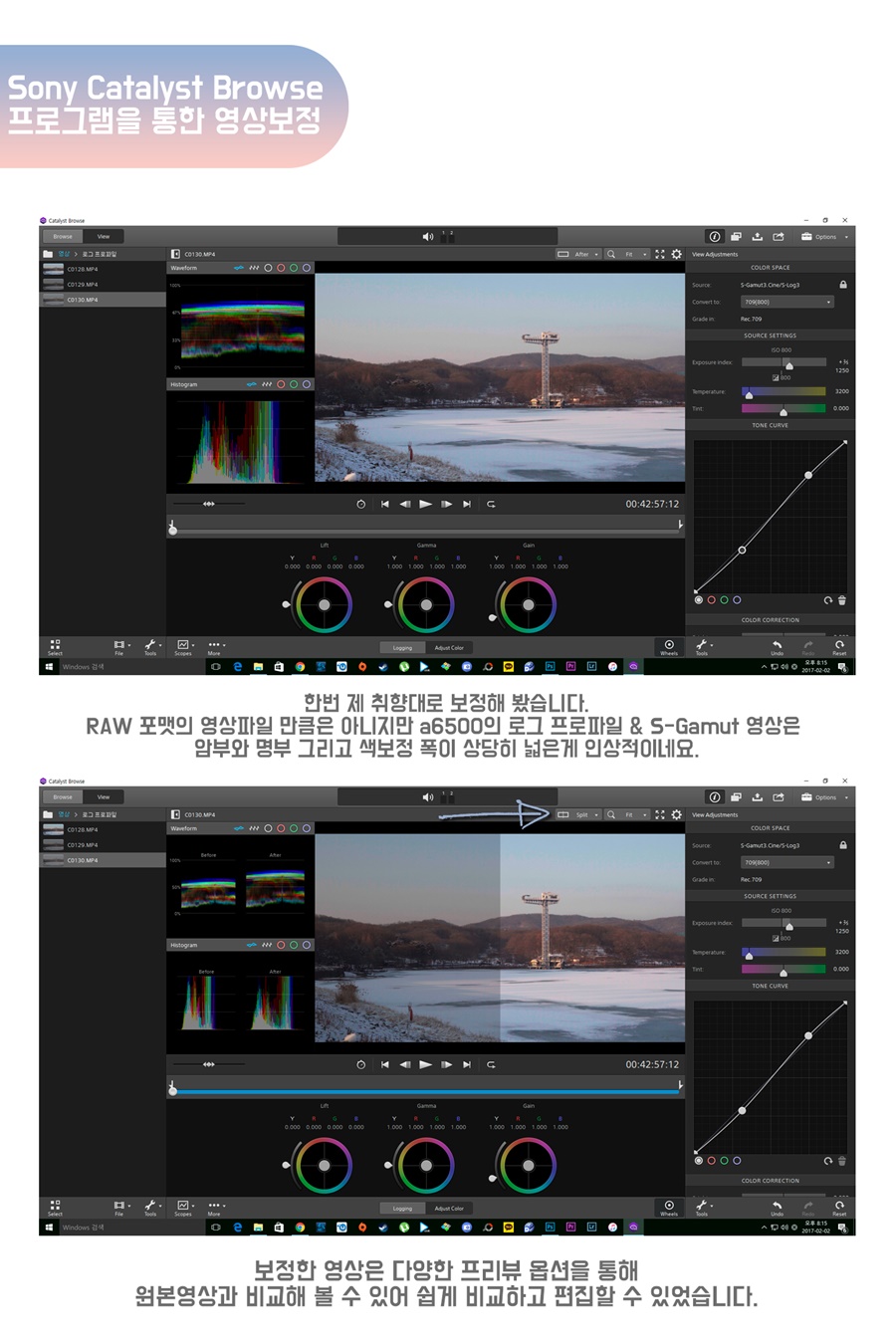Screen dimensions: 896x1344
Task: Click the zoom magnifier icon in upper screenshot
Action: pyautogui.click(x=610, y=254)
